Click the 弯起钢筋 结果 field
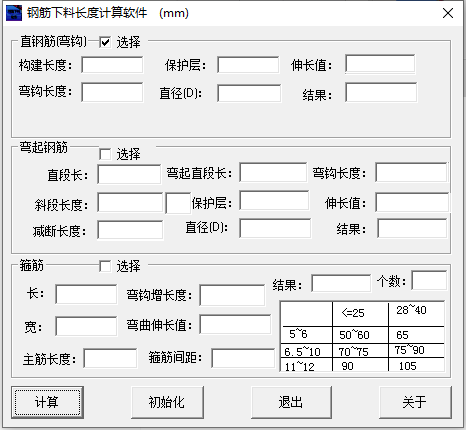This screenshot has height=430, width=466. [x=412, y=228]
